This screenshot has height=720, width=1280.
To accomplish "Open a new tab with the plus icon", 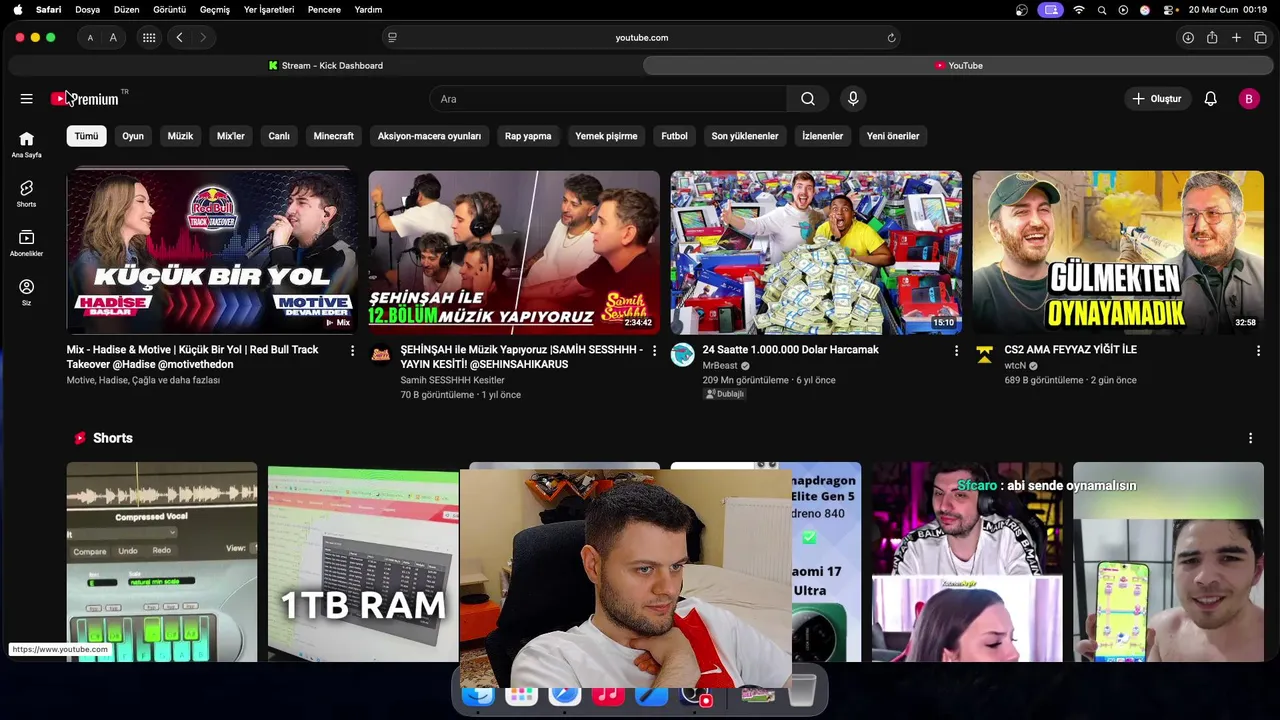I will [x=1236, y=38].
